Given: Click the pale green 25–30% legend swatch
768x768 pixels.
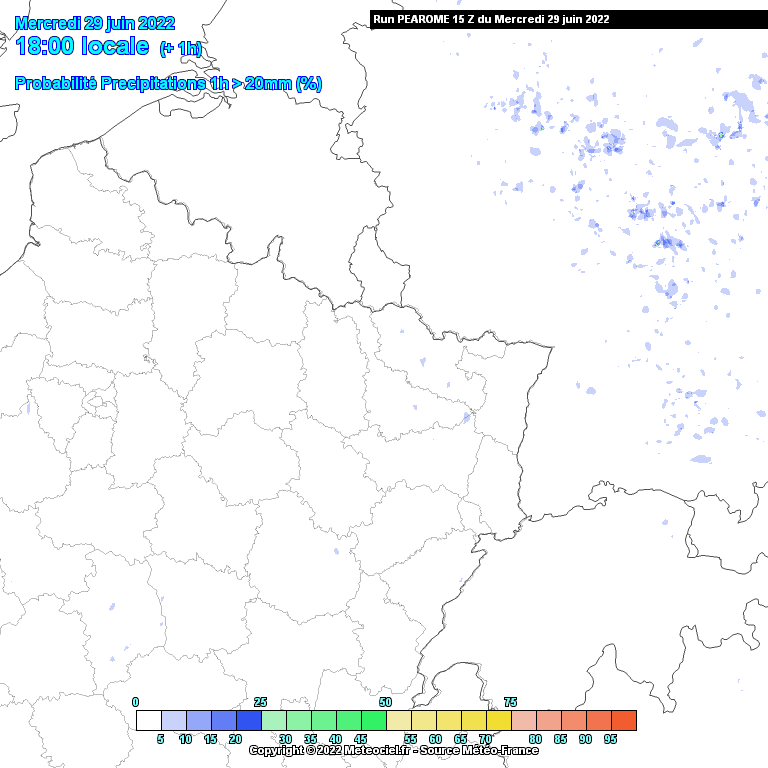Looking at the screenshot, I should (x=274, y=720).
